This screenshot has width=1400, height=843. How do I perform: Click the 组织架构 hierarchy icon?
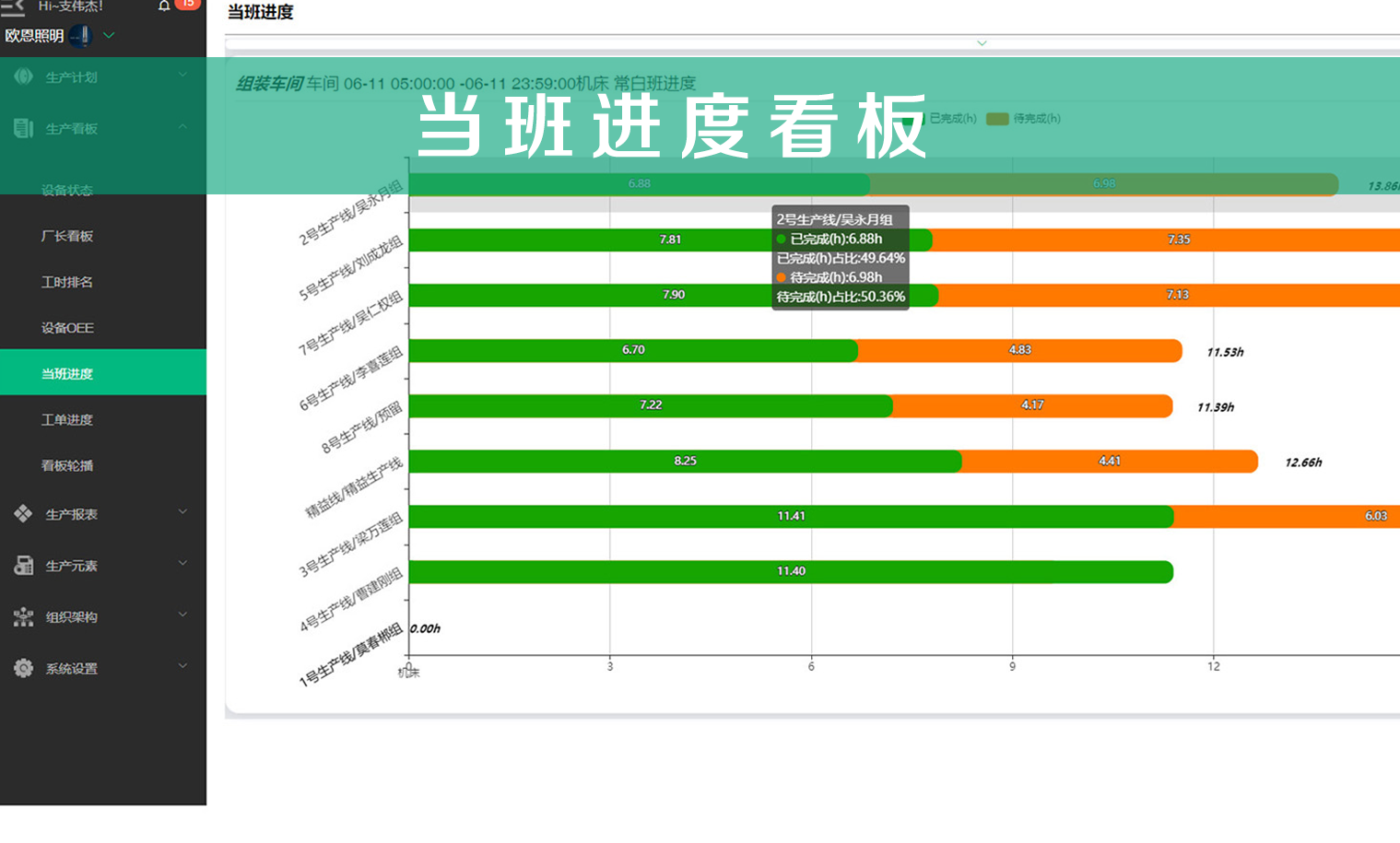(23, 617)
